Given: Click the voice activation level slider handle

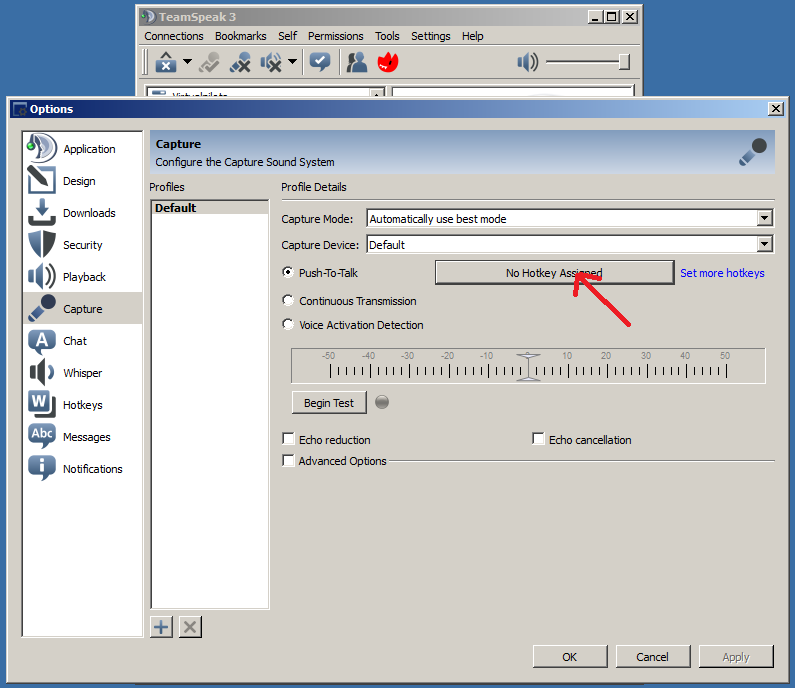Looking at the screenshot, I should tap(528, 367).
